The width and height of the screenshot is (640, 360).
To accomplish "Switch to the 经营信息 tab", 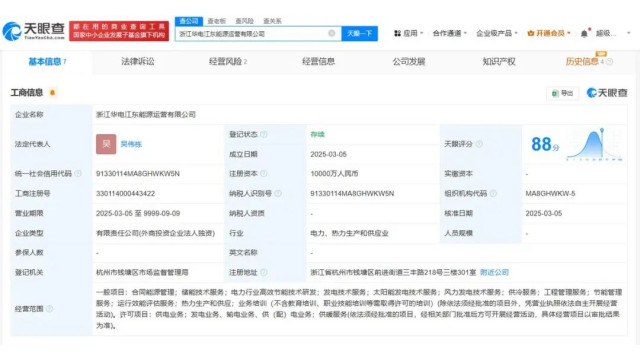I will pos(318,62).
